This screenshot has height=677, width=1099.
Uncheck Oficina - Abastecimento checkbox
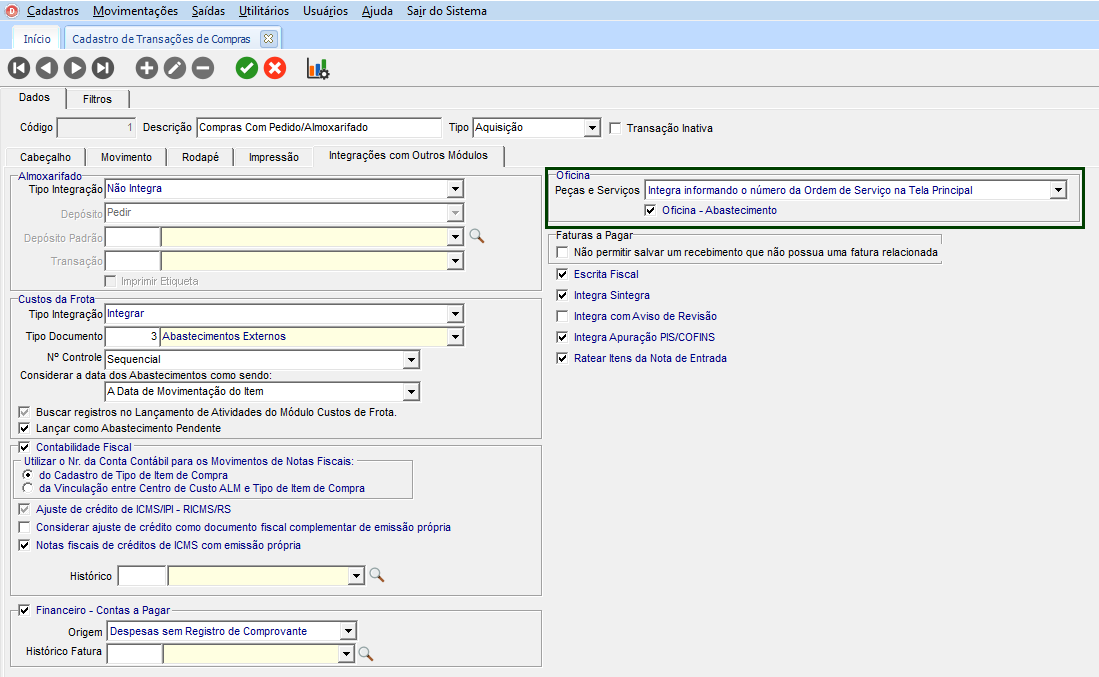point(651,210)
